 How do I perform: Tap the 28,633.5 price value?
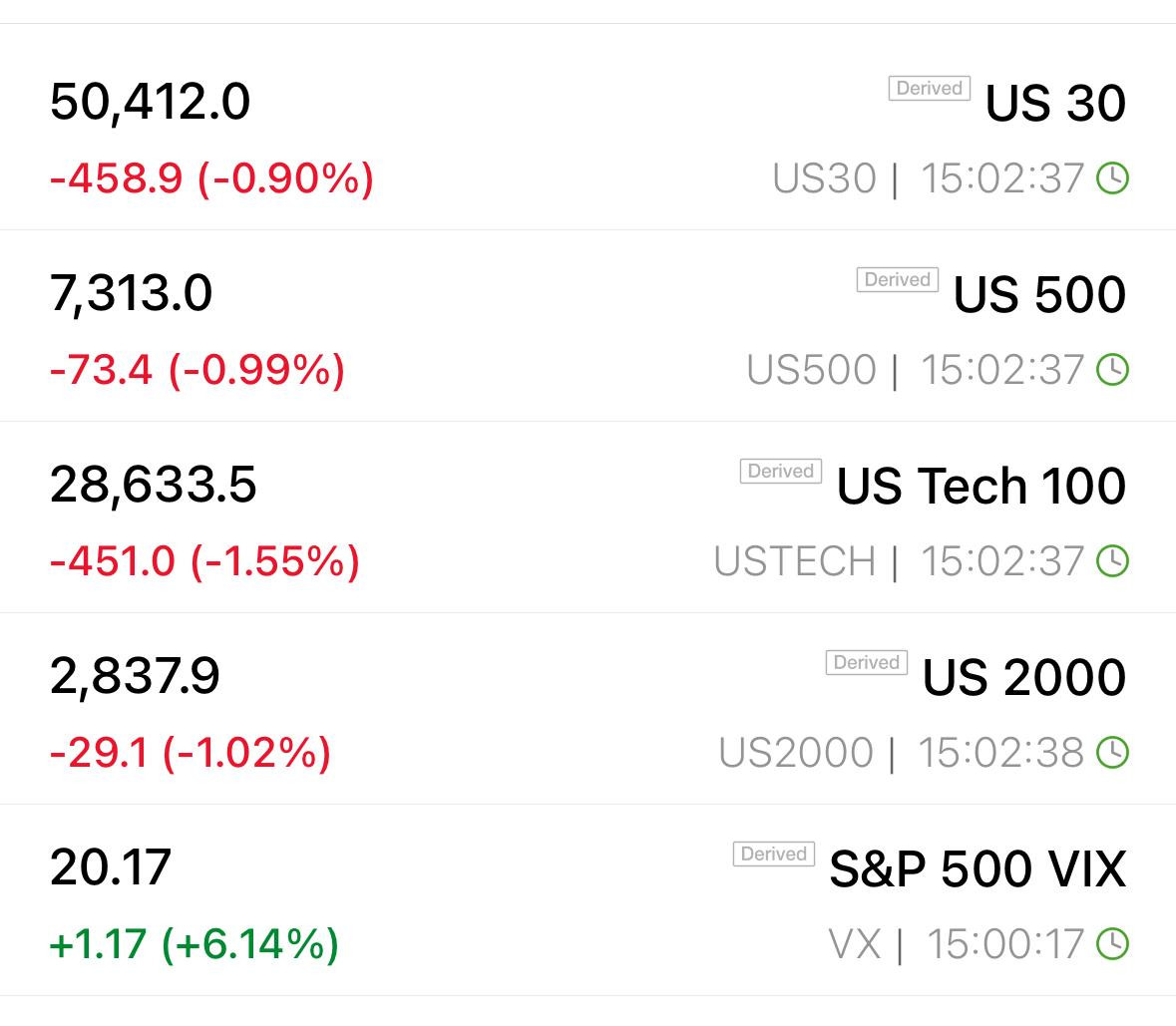click(153, 485)
